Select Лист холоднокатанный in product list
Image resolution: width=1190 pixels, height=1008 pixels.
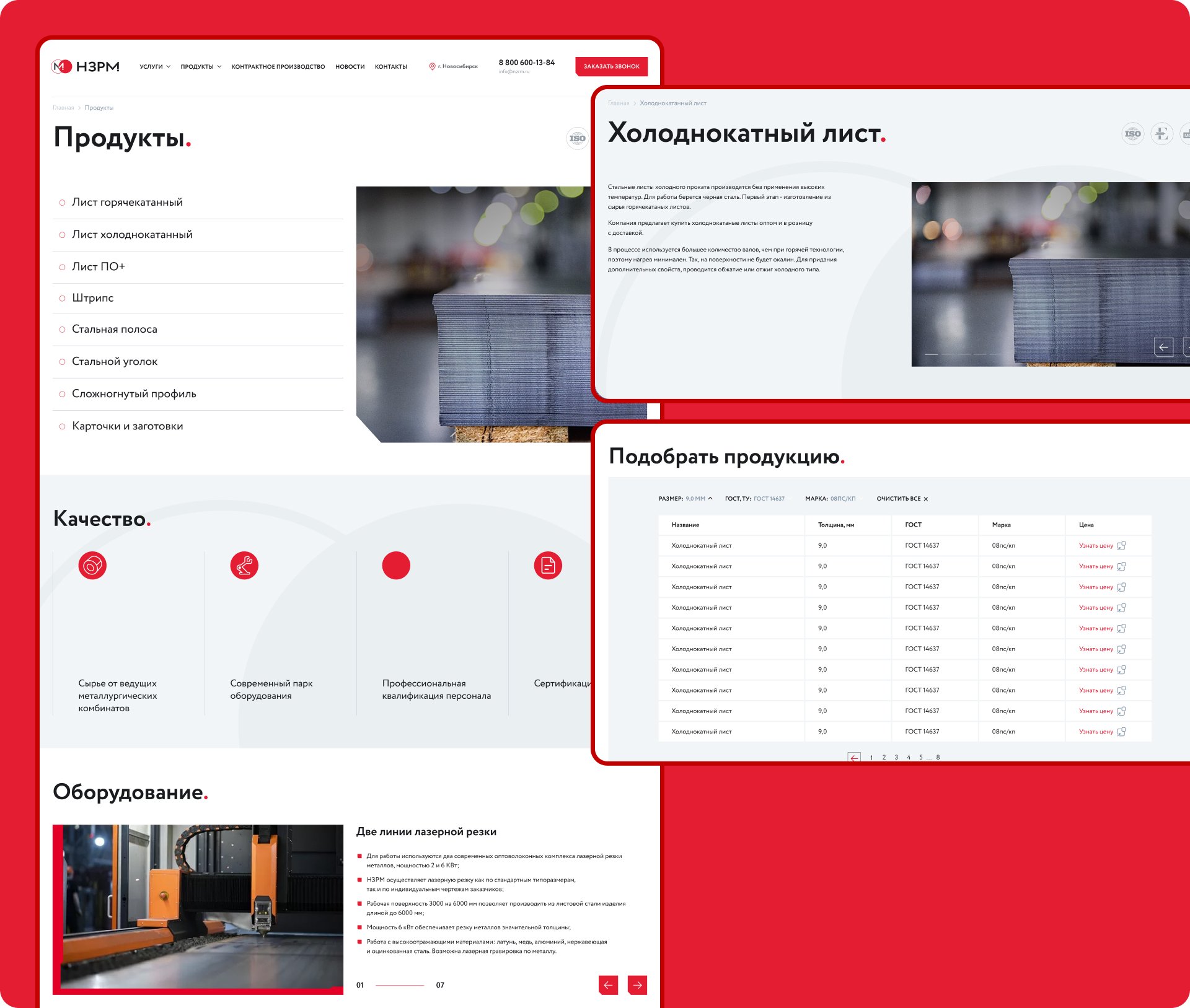click(132, 234)
